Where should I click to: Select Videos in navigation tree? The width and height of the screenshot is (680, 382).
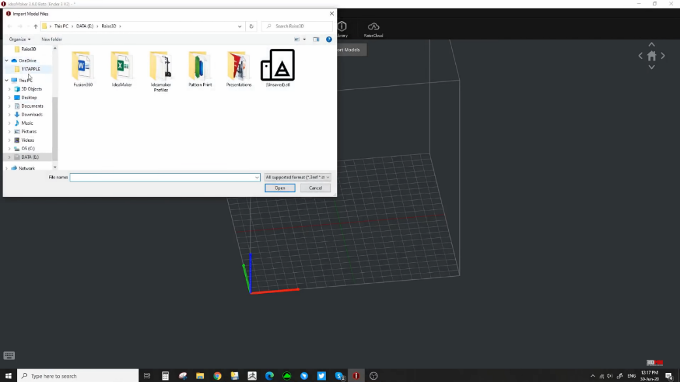pyautogui.click(x=28, y=140)
